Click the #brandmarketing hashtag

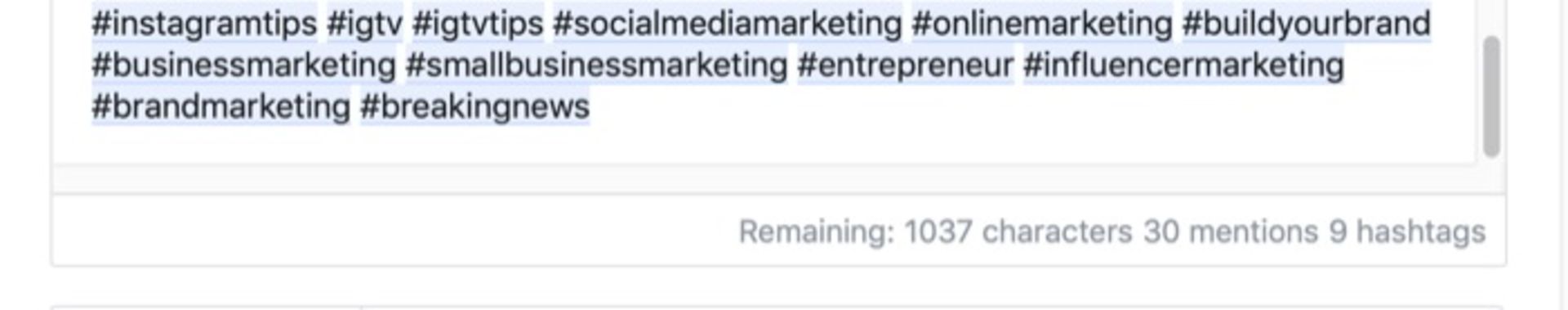tap(220, 107)
